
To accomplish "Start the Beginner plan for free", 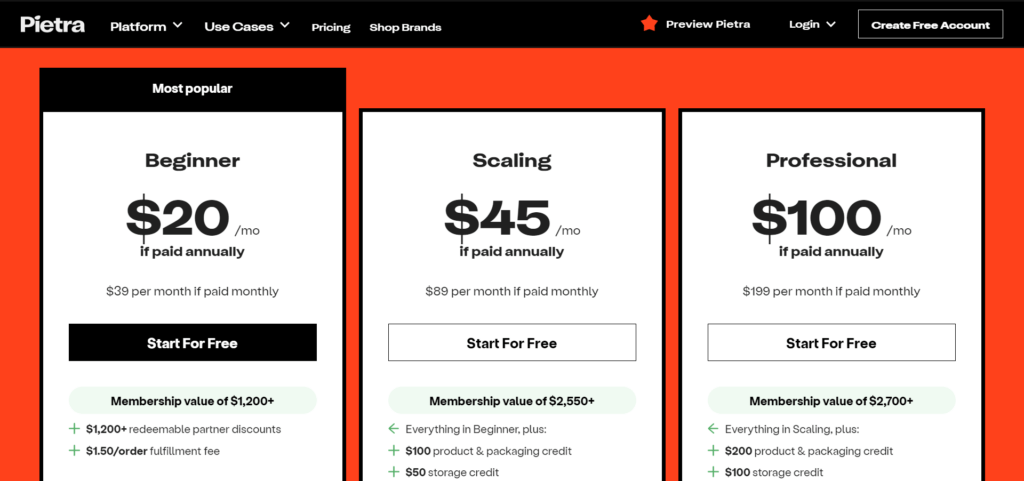I will click(193, 343).
